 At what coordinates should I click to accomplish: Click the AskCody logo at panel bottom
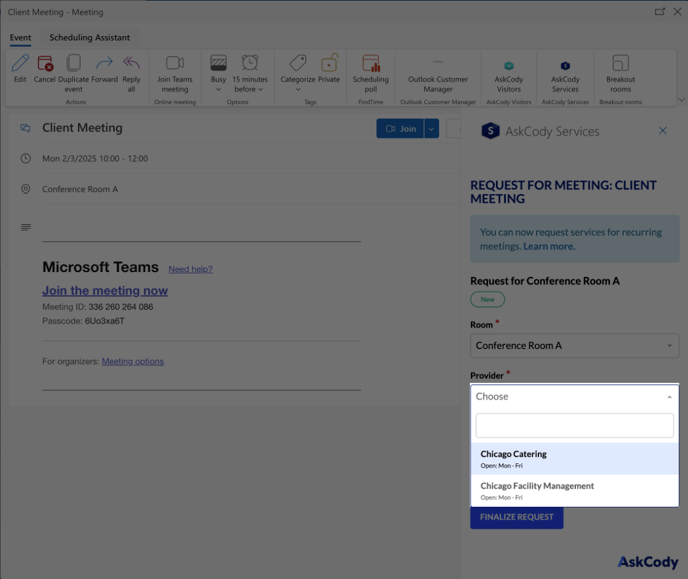click(648, 562)
